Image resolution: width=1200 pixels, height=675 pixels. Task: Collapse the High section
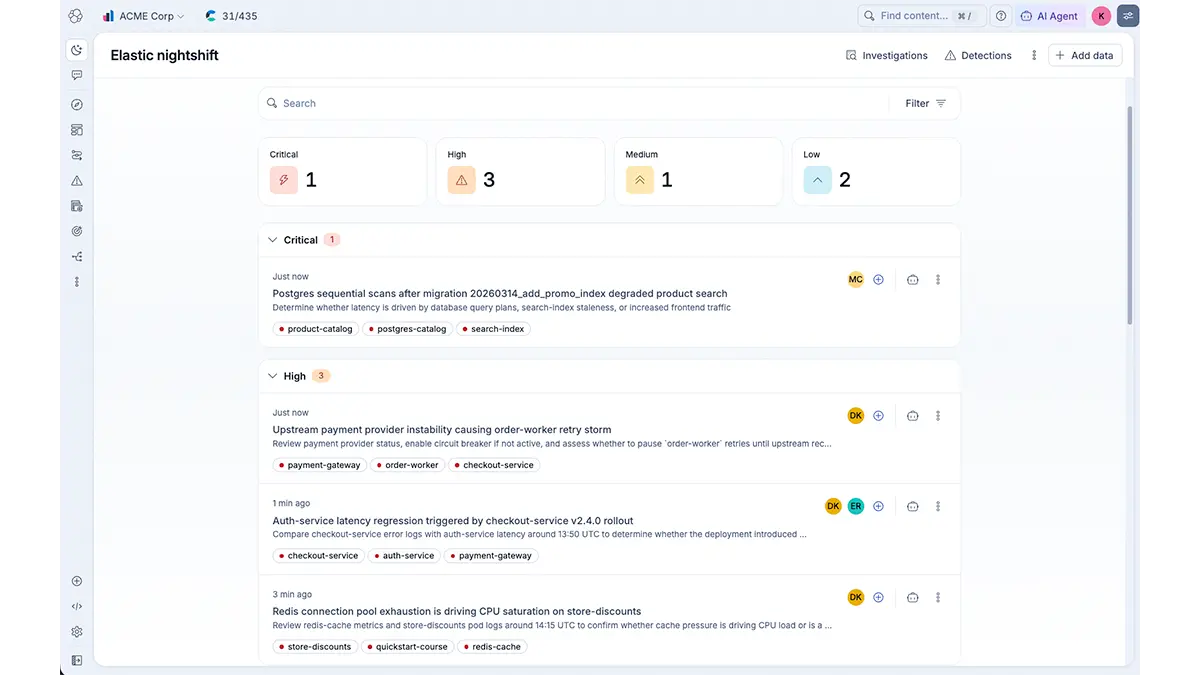272,376
